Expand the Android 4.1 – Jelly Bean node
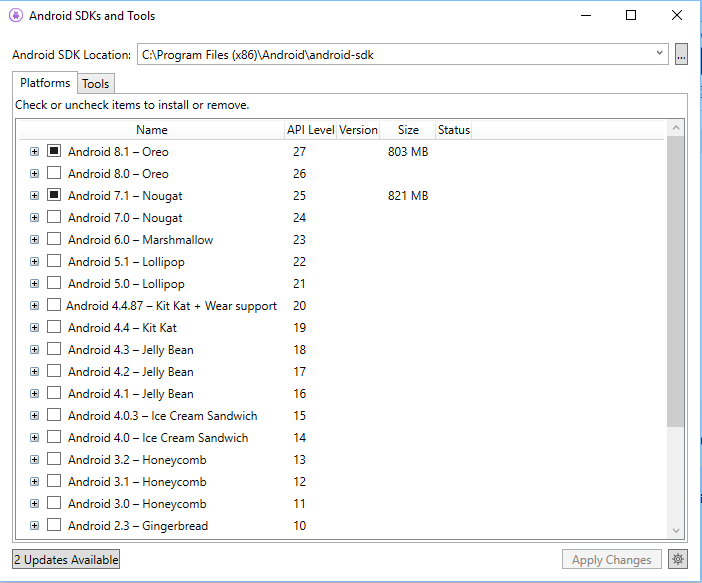 pos(34,393)
